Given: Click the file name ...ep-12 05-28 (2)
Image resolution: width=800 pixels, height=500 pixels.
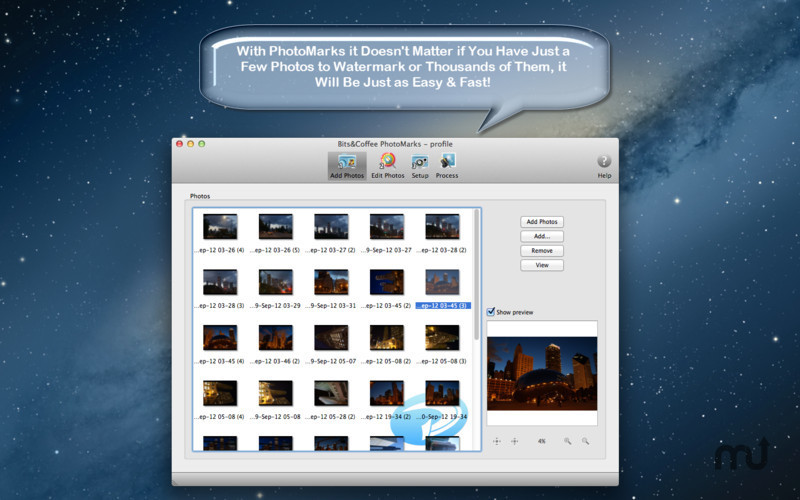Looking at the screenshot, I should pos(331,417).
